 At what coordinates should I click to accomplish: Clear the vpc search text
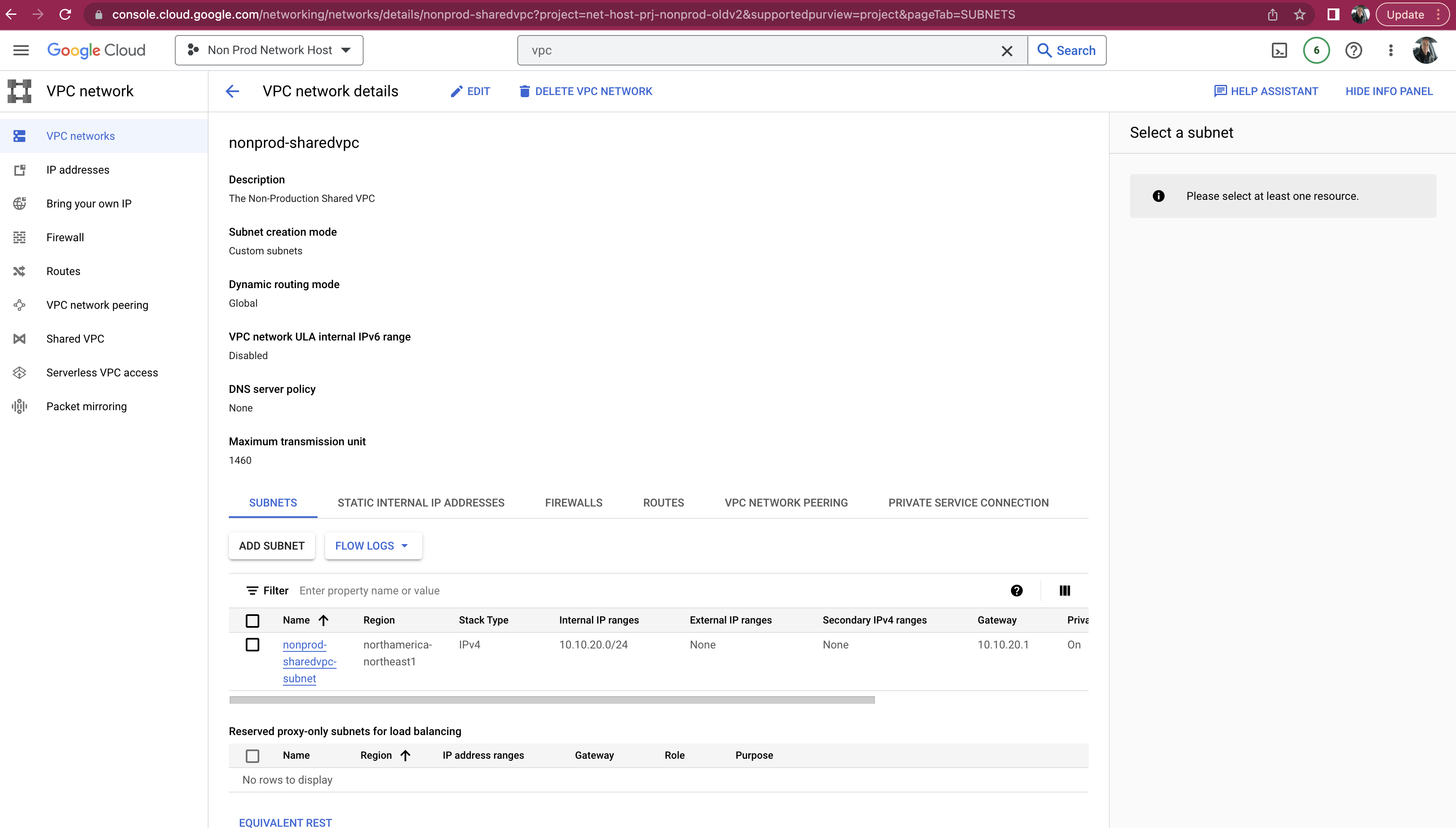[1006, 51]
